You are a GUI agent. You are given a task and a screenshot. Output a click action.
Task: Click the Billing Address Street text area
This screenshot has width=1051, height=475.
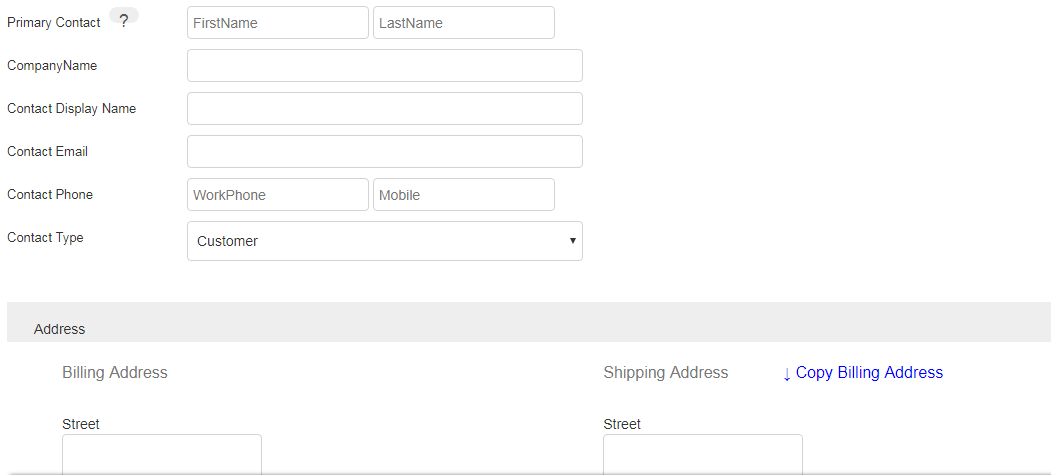(x=161, y=453)
